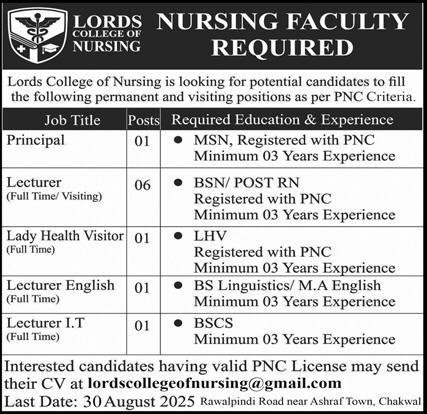
Task: Select the Job Title column header
Action: point(72,120)
